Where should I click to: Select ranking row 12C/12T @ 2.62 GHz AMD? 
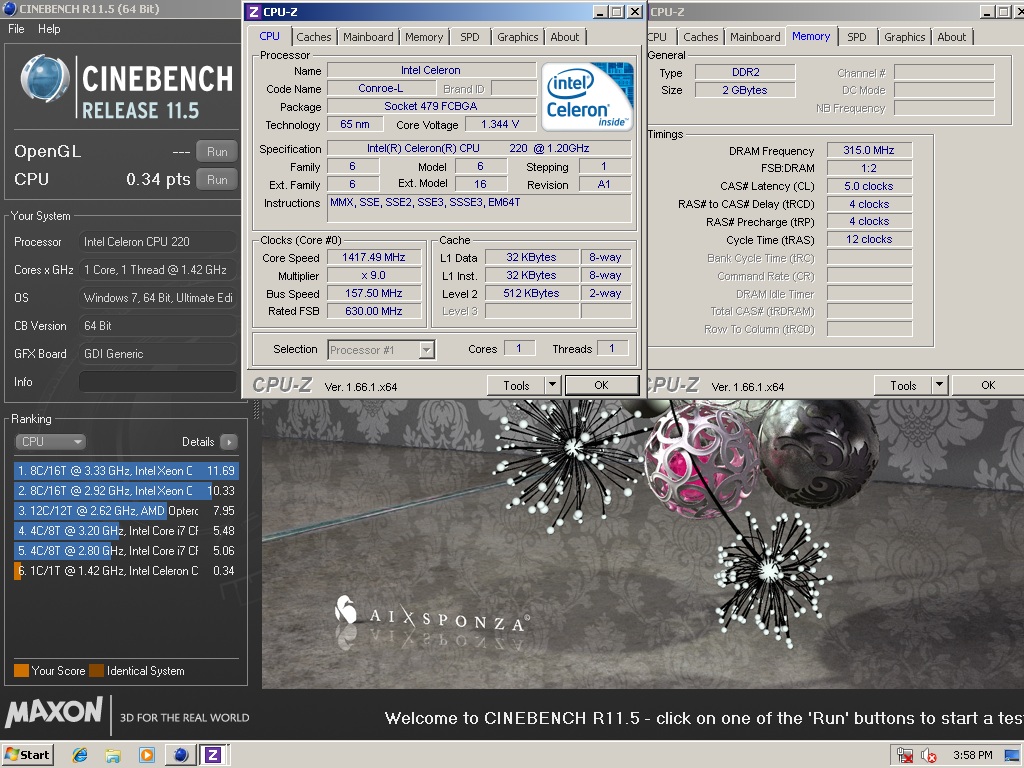click(x=126, y=511)
